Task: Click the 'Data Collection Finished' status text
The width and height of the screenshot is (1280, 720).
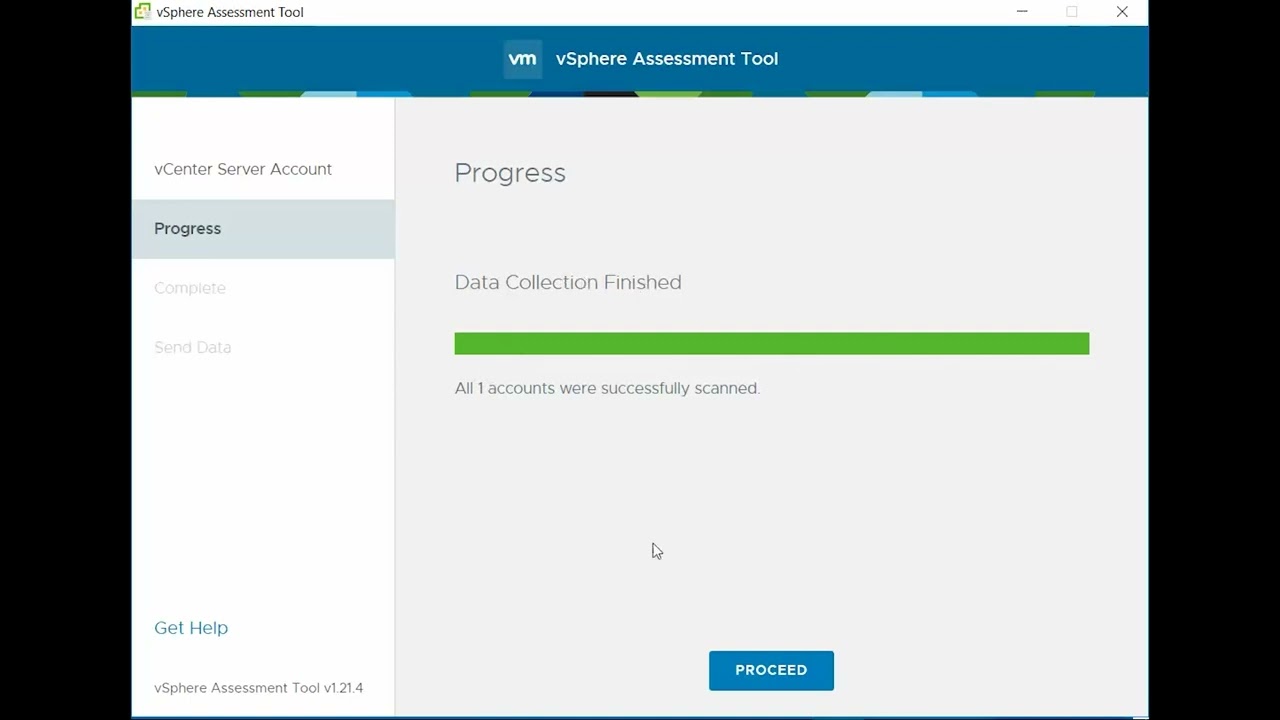Action: (568, 282)
